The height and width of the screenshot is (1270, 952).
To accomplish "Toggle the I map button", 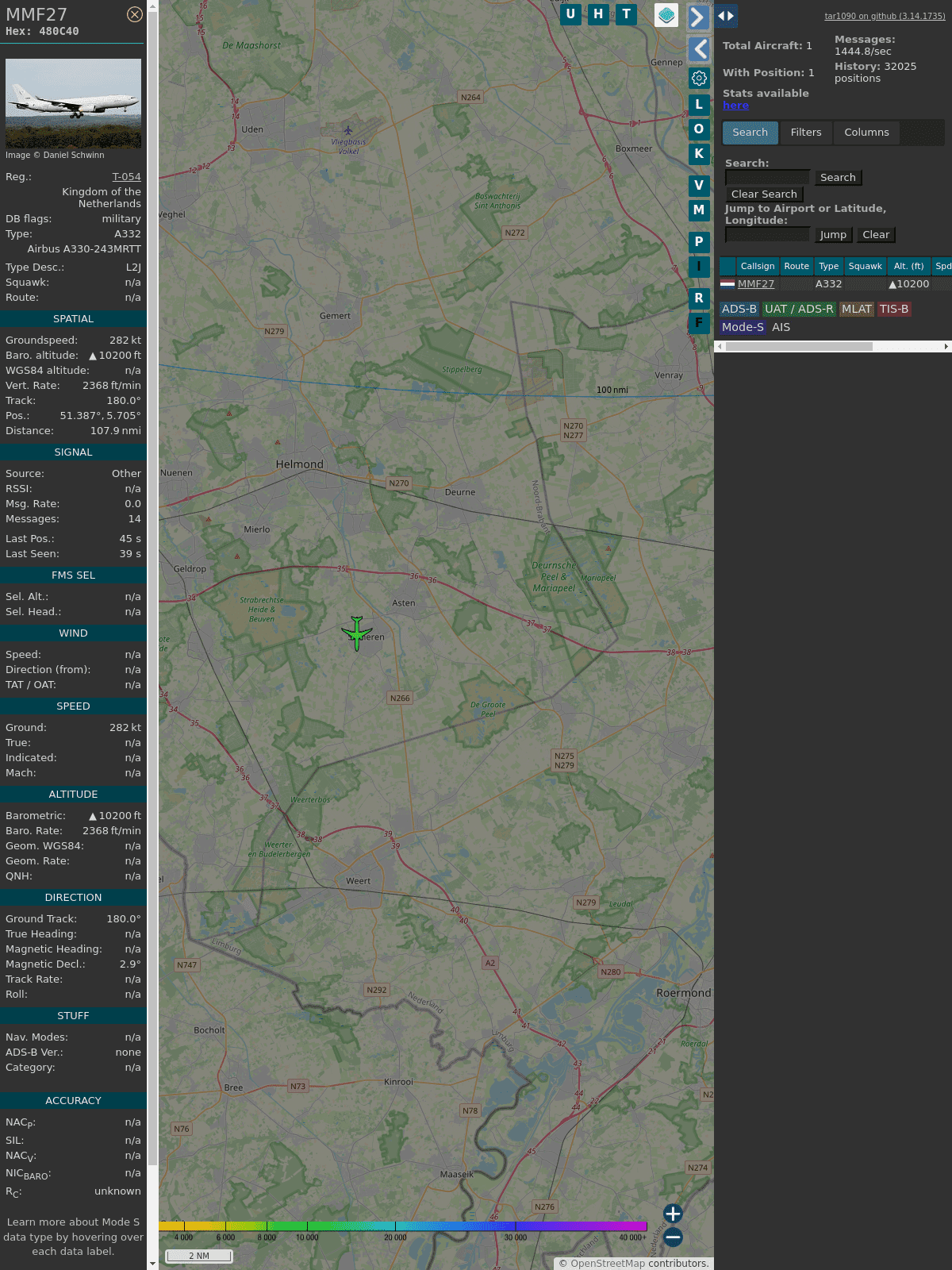I will [x=699, y=266].
